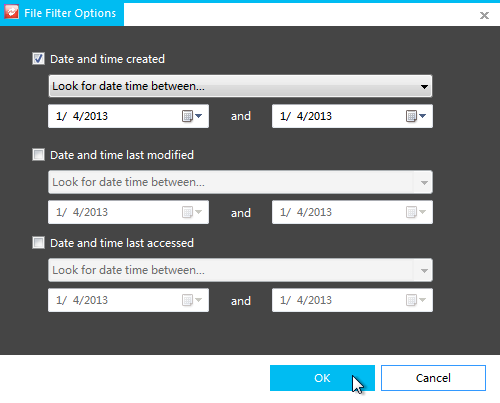Confirm filter options with OK
This screenshot has width=500, height=403.
322,378
